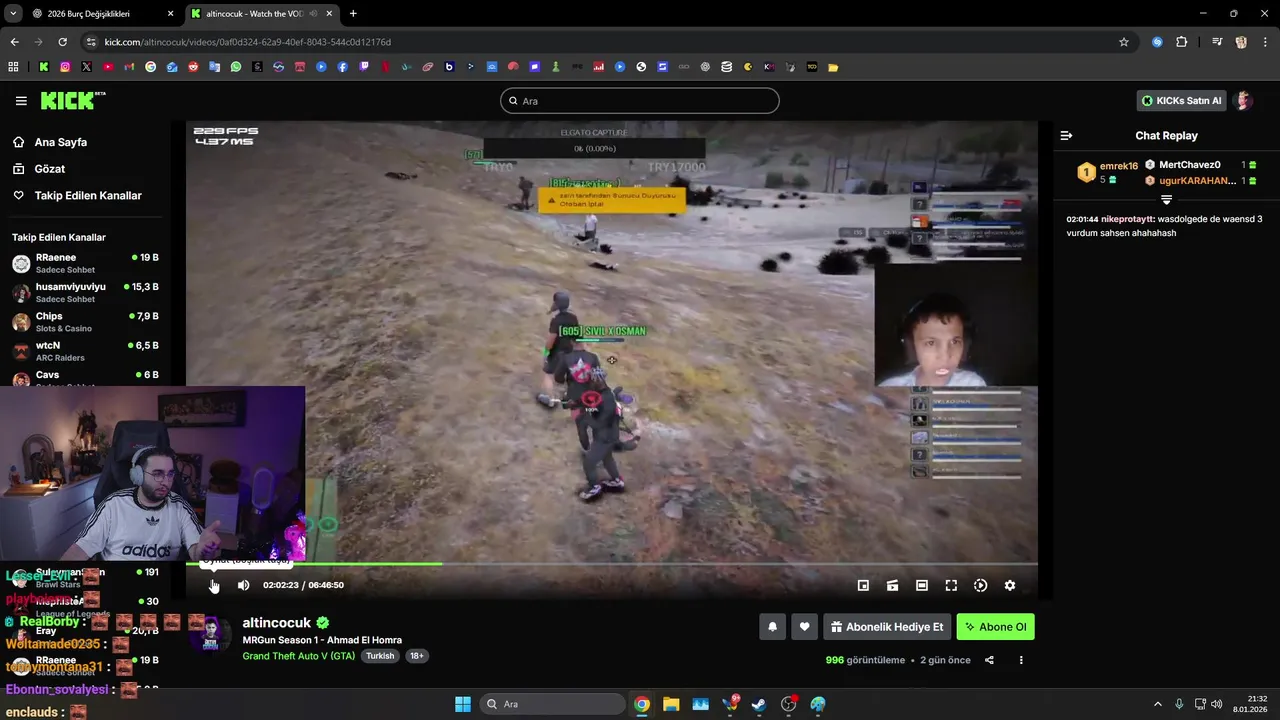Open Gözat in the sidebar

(x=49, y=169)
